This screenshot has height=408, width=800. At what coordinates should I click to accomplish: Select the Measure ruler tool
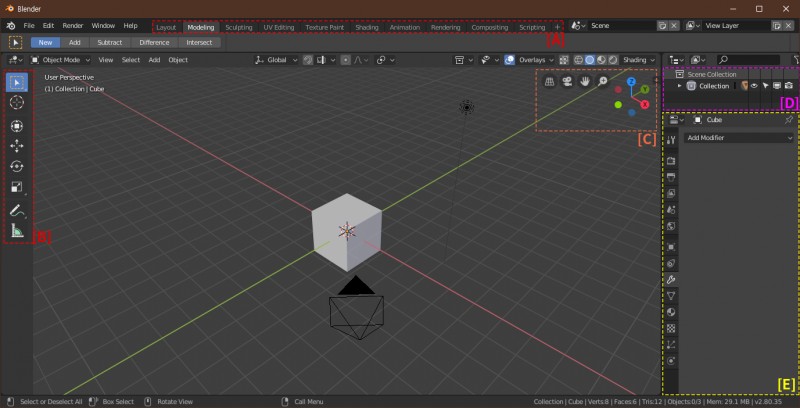[17, 231]
